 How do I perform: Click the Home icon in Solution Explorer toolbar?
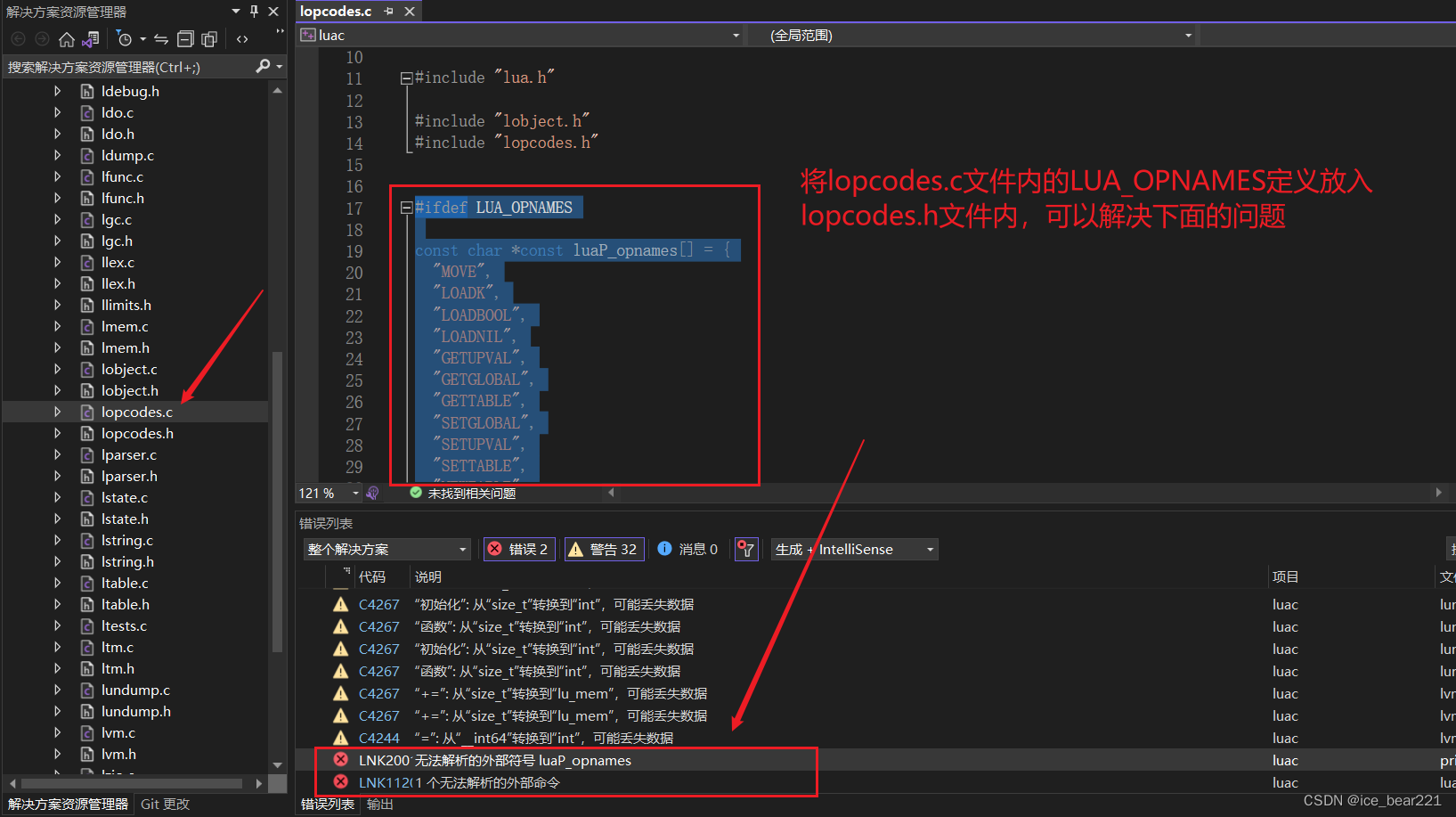click(66, 39)
